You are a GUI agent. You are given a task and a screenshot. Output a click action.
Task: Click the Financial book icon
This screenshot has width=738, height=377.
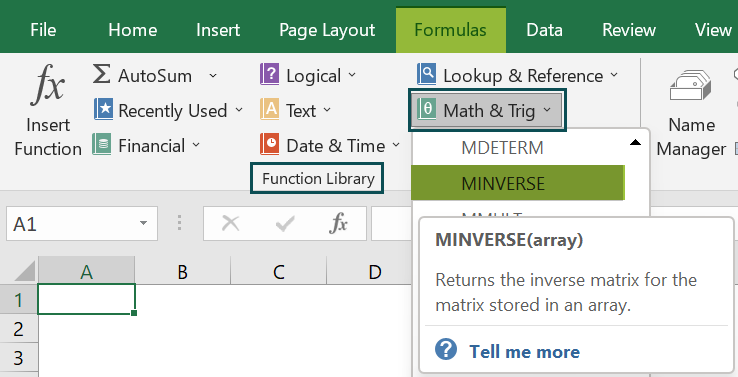pyautogui.click(x=102, y=144)
